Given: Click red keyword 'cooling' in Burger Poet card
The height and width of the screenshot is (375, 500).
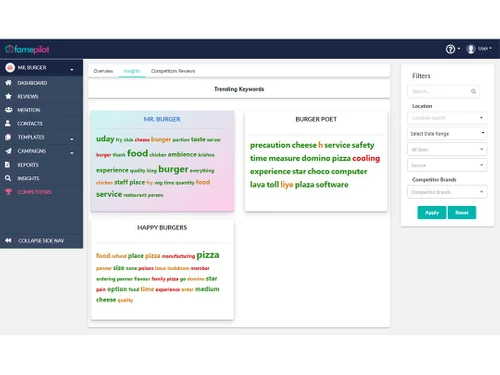Looking at the screenshot, I should [x=366, y=158].
